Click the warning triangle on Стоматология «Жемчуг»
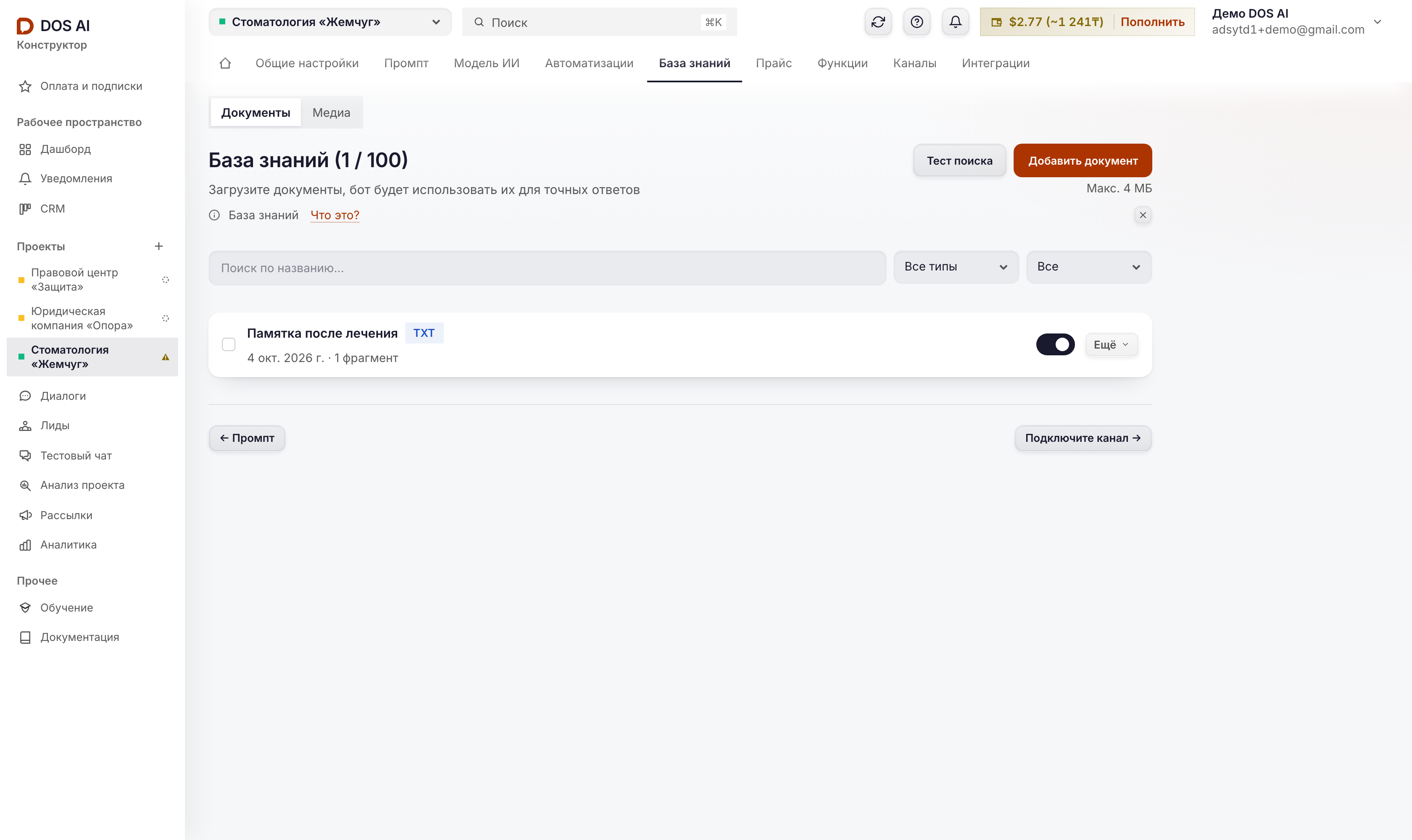Image resolution: width=1412 pixels, height=840 pixels. (166, 357)
